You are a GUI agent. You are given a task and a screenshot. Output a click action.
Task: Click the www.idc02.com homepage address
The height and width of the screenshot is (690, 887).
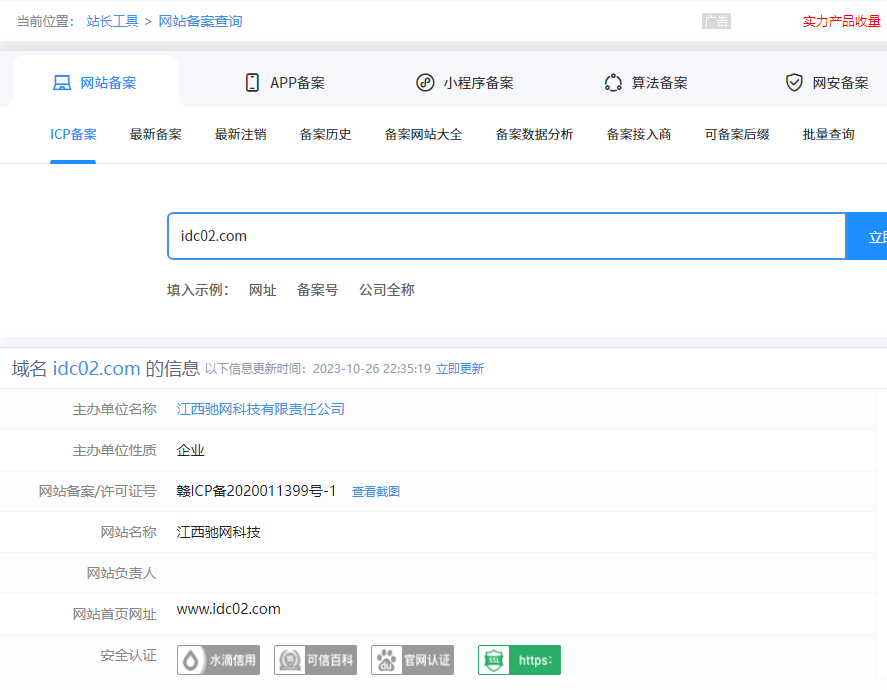point(229,609)
